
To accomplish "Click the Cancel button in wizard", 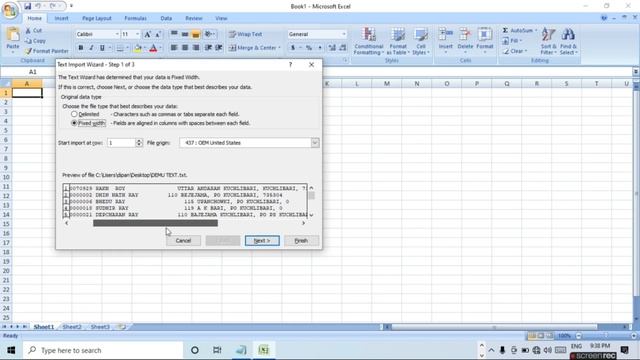I will click(183, 240).
